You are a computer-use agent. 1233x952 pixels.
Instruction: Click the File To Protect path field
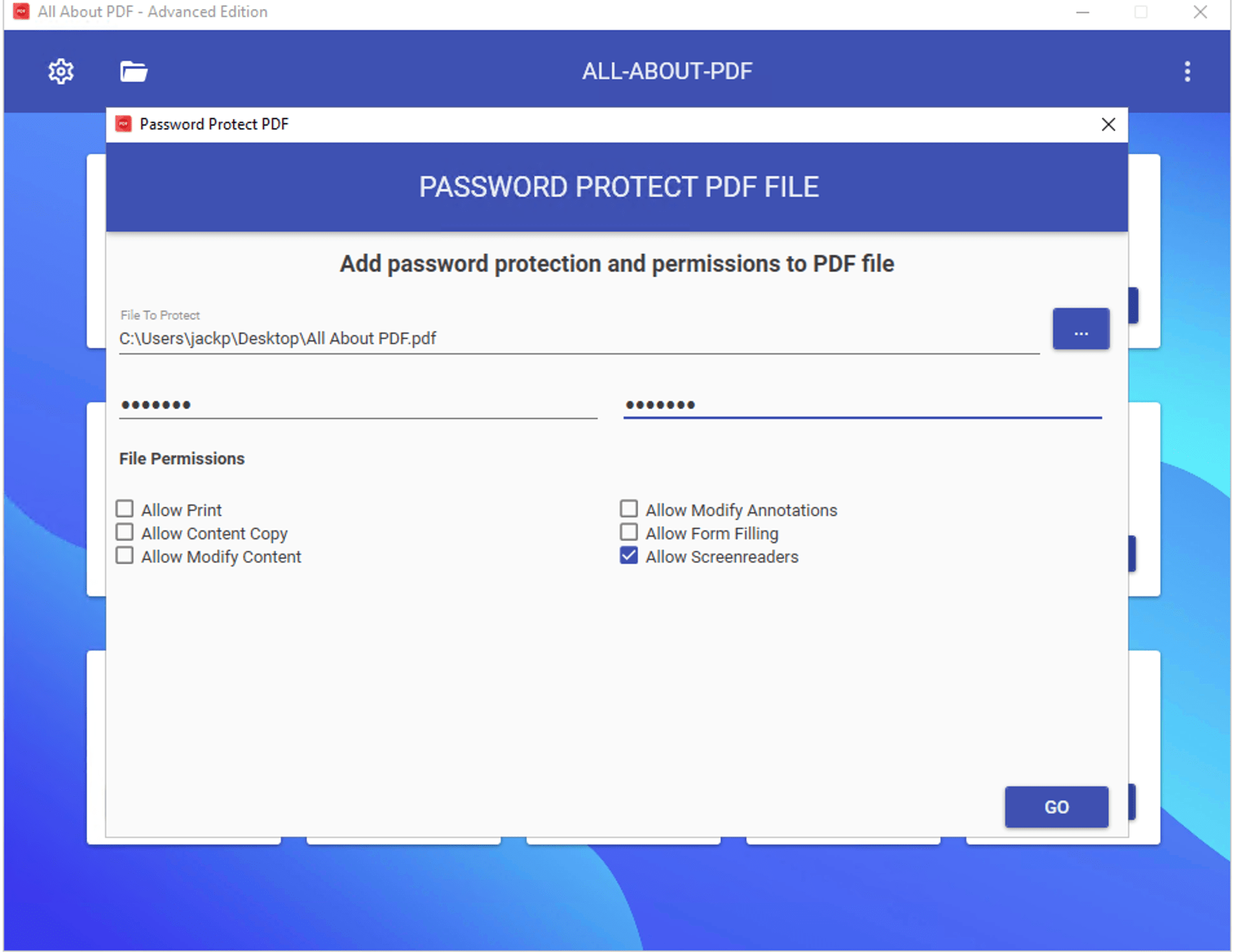(x=453, y=338)
